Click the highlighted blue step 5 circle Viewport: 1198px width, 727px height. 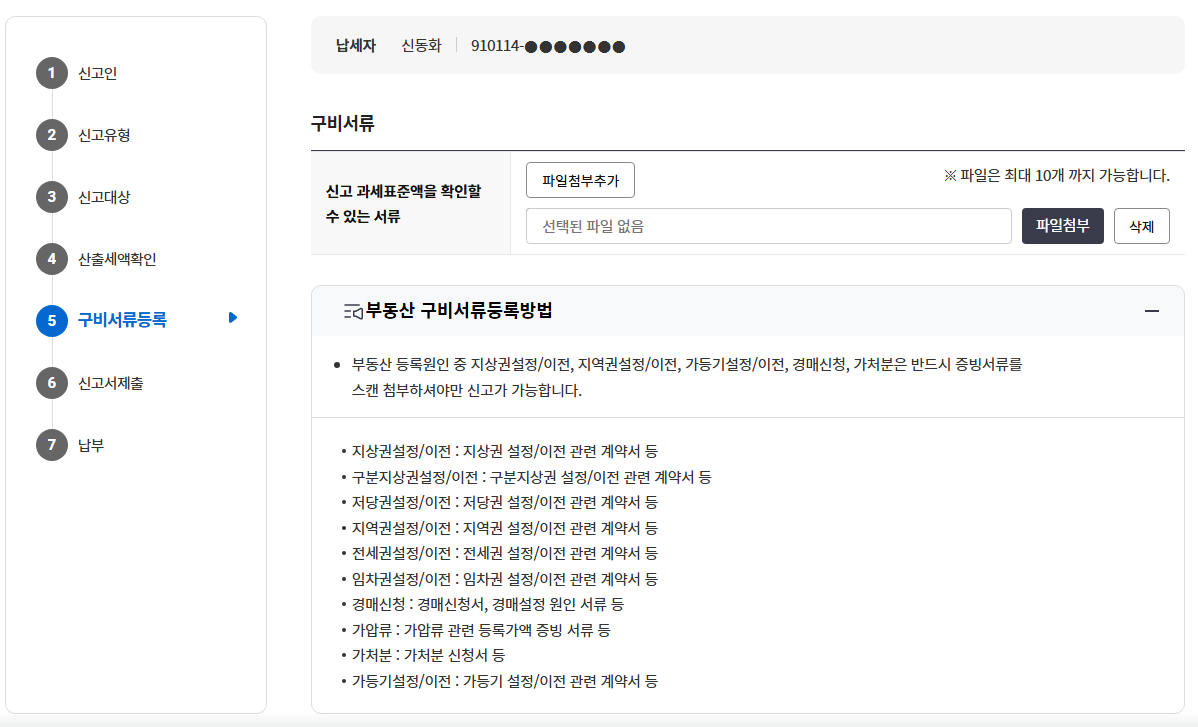tap(51, 318)
